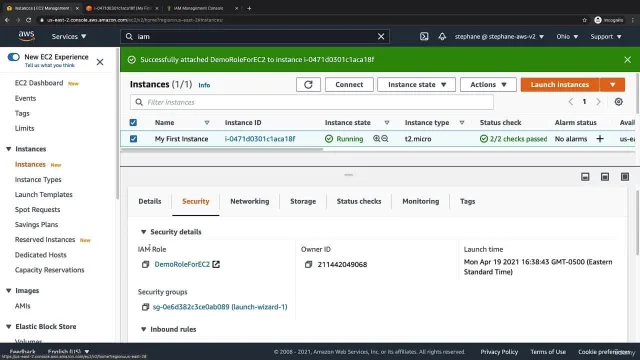This screenshot has width=640, height=360.
Task: Open the Instance state dropdown
Action: (x=416, y=84)
